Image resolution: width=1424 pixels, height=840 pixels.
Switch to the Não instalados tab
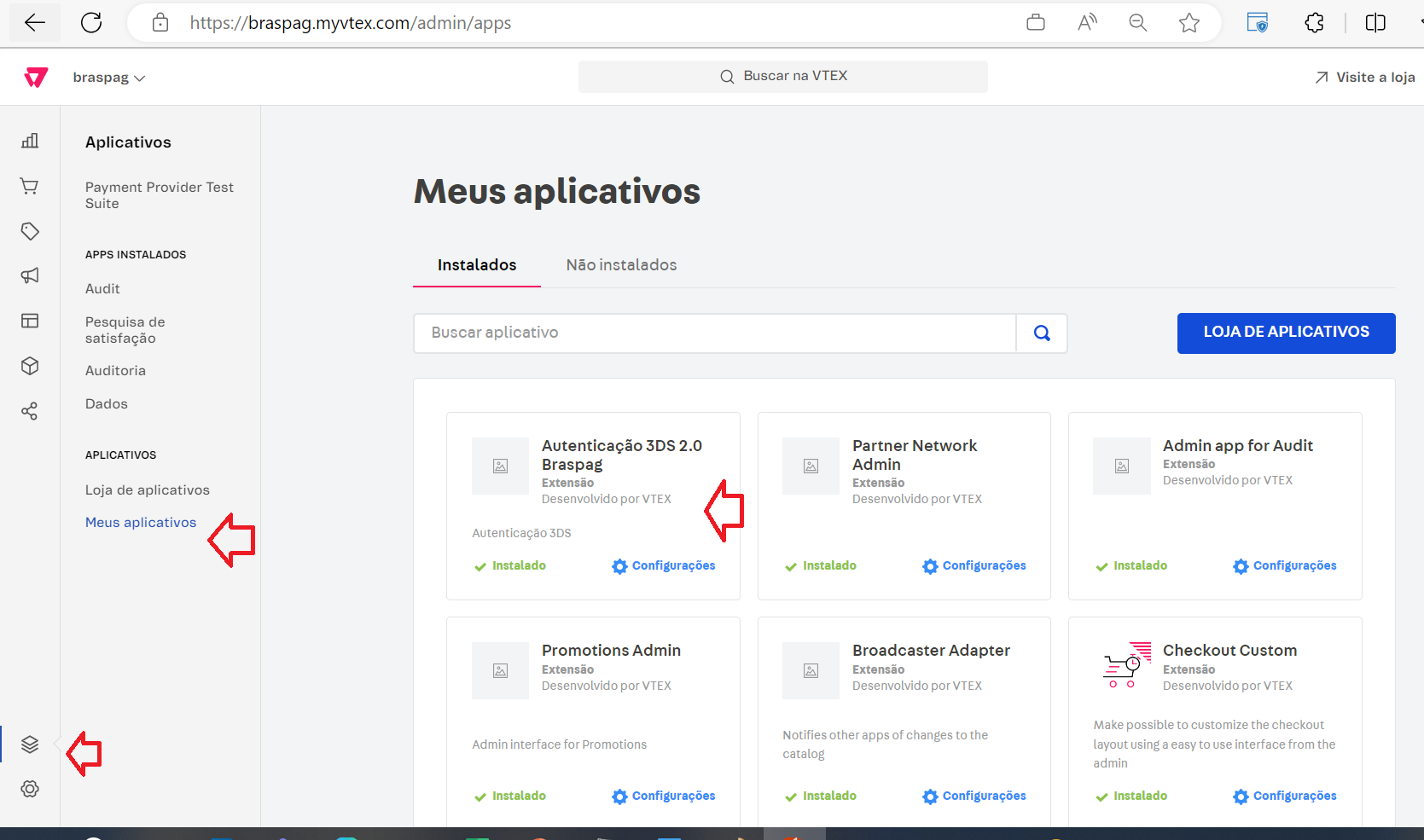621,265
